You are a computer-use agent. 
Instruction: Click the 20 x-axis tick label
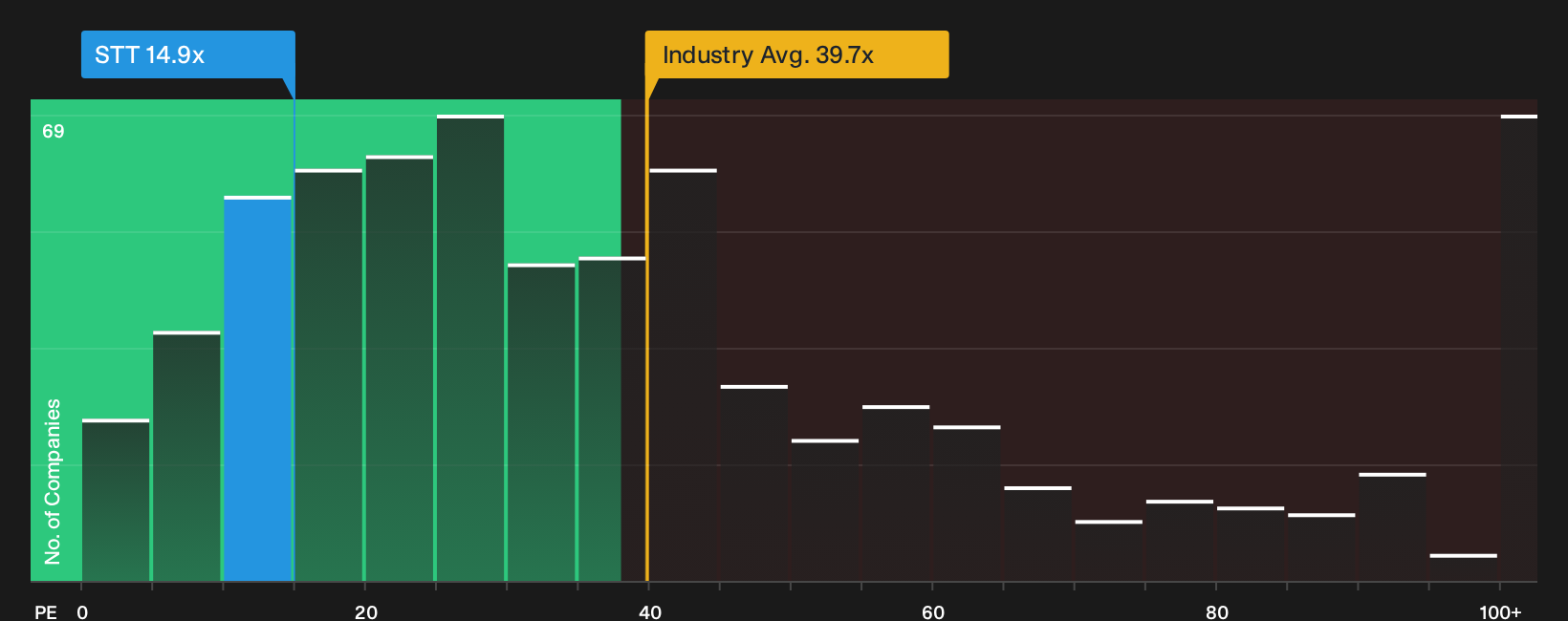(x=366, y=611)
